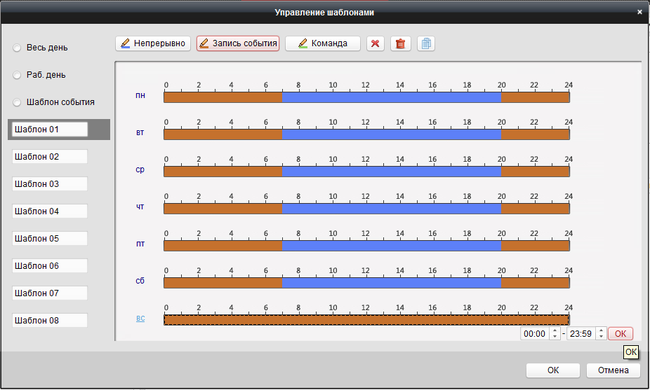The height and width of the screenshot is (390, 650).
Task: Increase the 00:00 start time stepper
Action: (555, 331)
